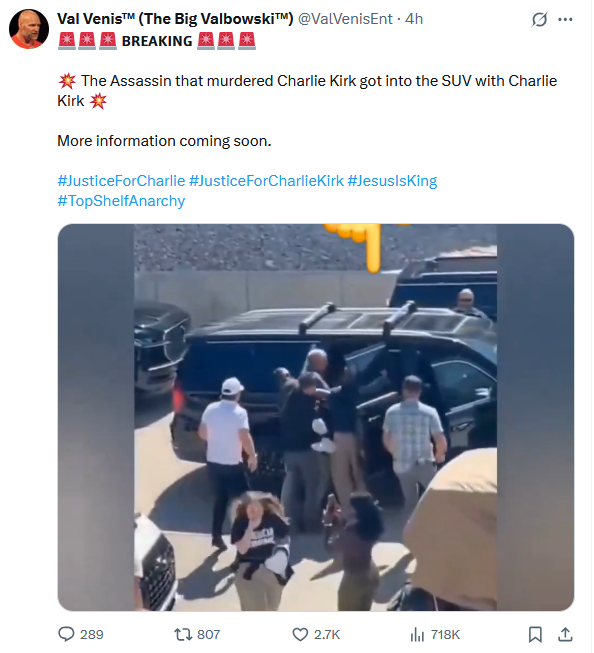Open the Grok explain icon

point(539,19)
